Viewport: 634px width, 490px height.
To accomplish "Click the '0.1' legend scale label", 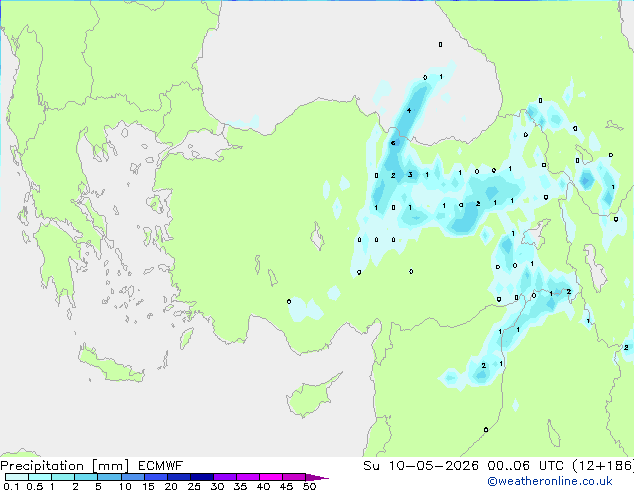I will coord(11,486).
